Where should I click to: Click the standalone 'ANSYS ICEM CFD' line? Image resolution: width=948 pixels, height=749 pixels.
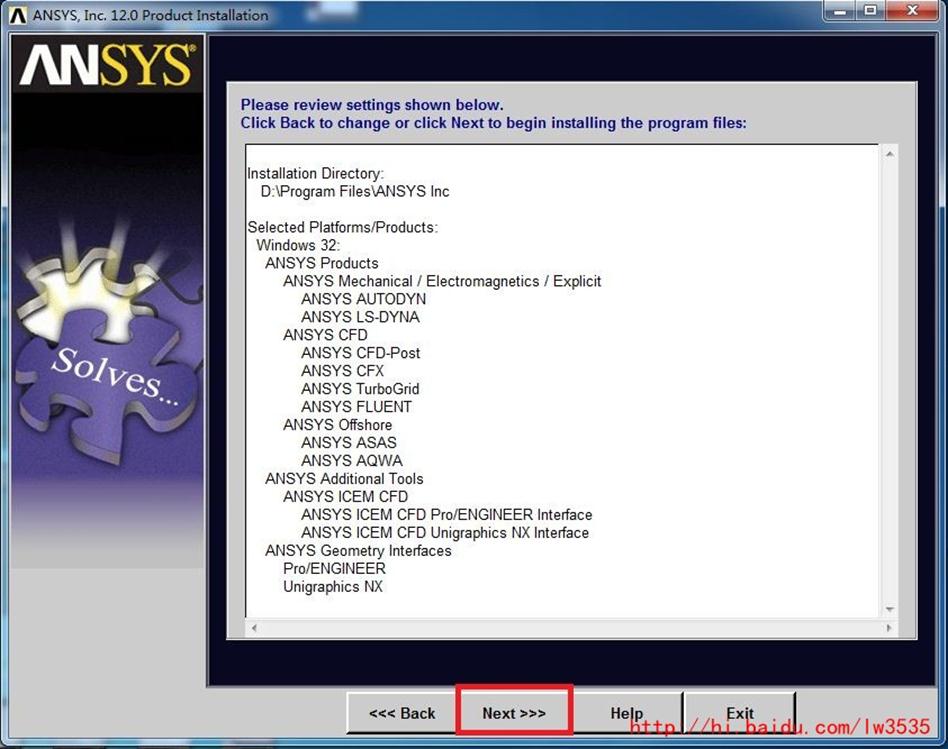click(345, 496)
